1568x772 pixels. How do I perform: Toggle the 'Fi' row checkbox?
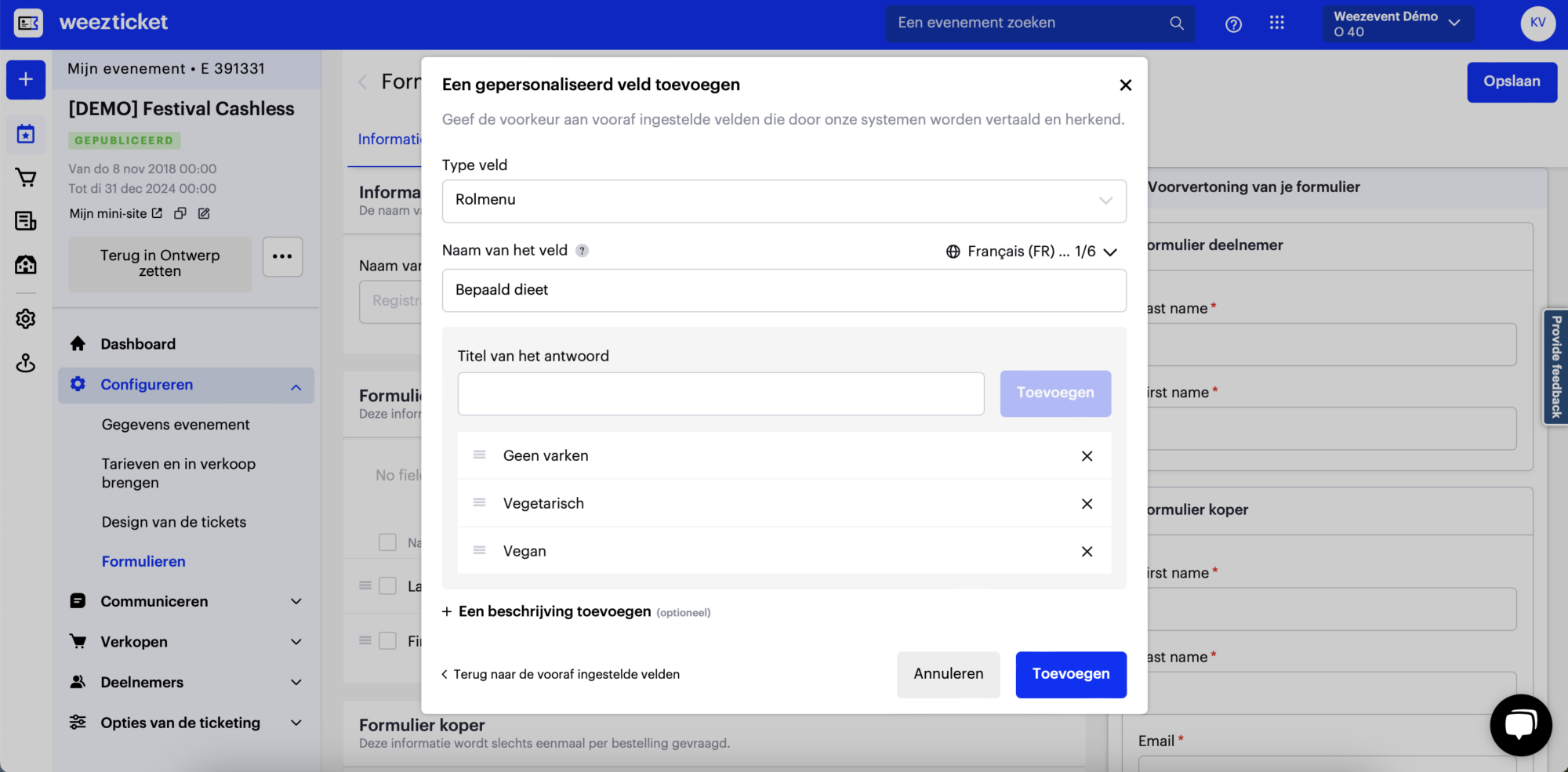[x=387, y=641]
